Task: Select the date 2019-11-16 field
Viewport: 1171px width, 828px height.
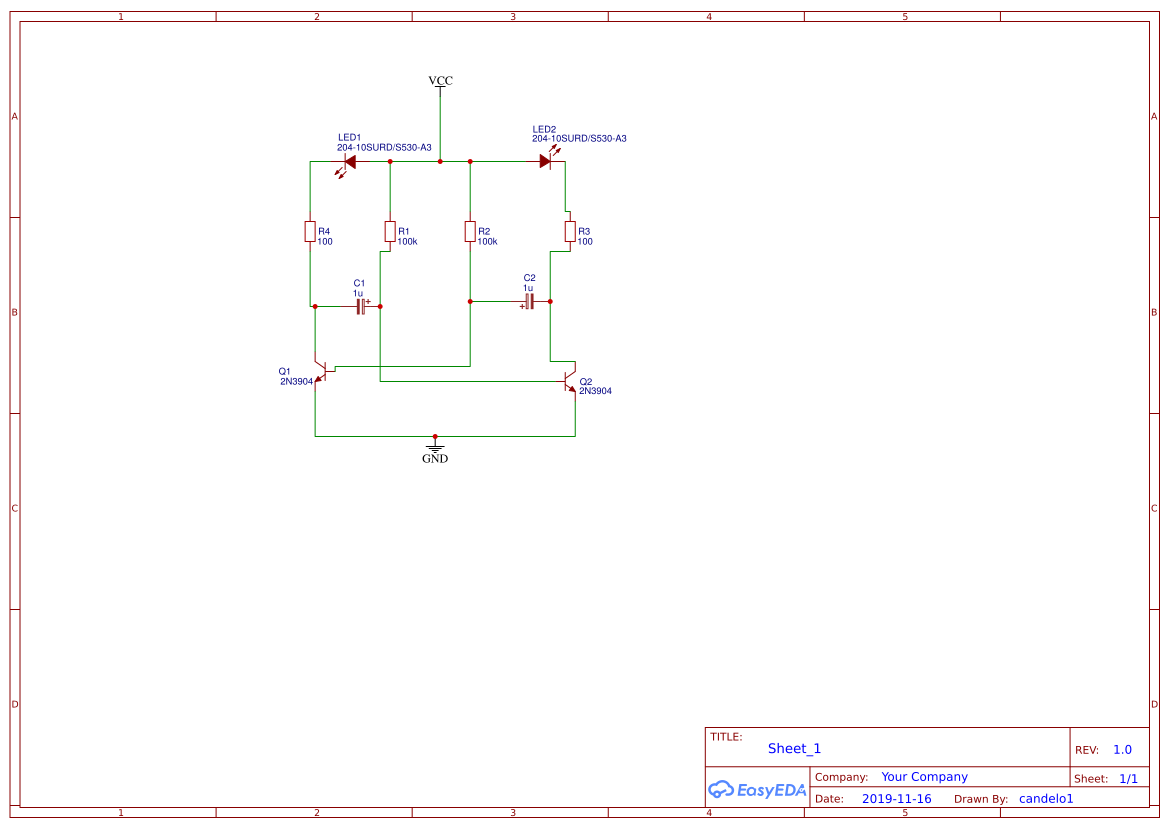Action: [x=896, y=799]
